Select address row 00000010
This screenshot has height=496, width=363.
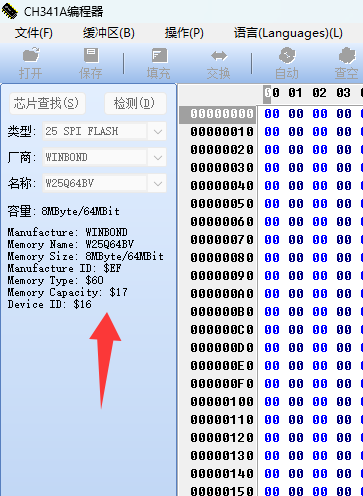(222, 132)
